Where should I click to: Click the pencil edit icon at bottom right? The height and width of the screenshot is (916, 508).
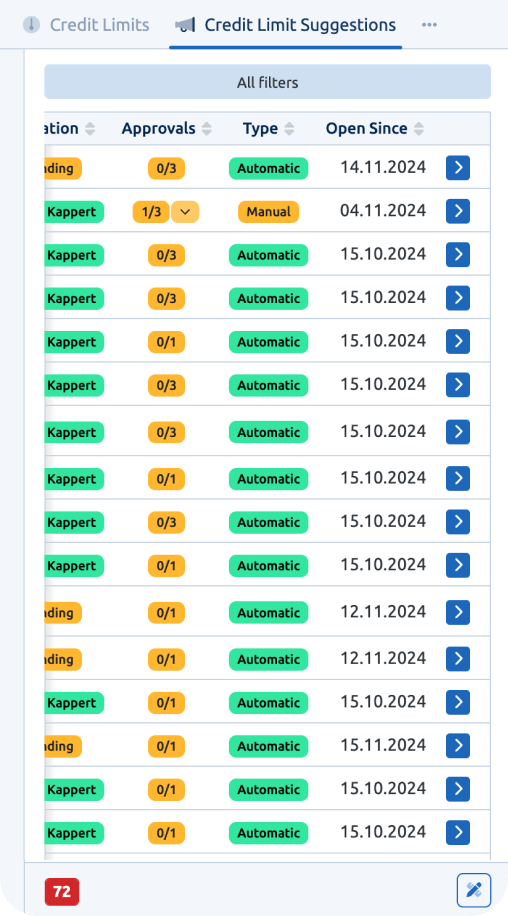(474, 890)
